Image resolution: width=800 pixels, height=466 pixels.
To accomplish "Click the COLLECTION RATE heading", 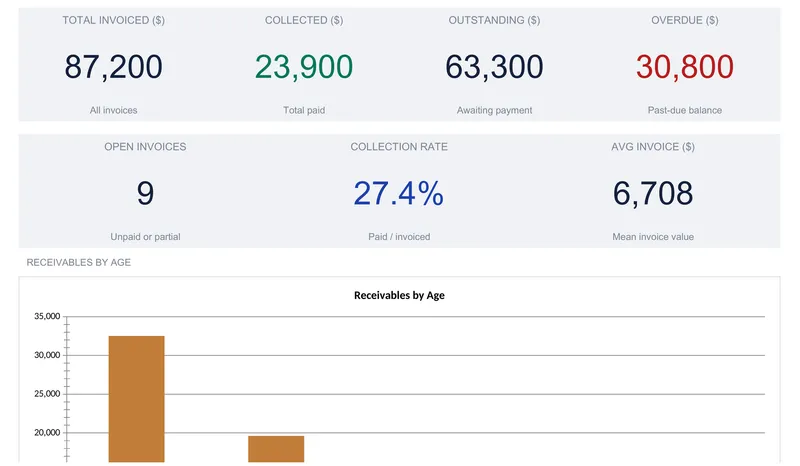I will (x=398, y=147).
